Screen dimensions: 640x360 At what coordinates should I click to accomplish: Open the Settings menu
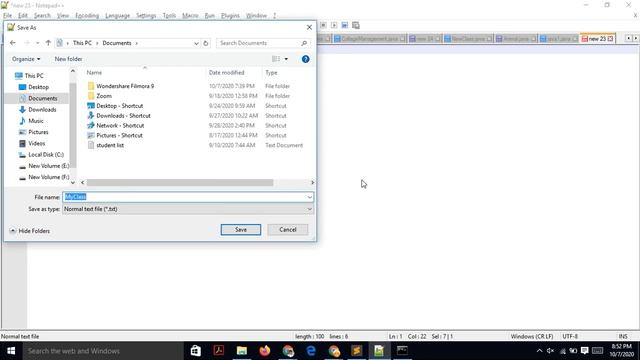pos(146,16)
